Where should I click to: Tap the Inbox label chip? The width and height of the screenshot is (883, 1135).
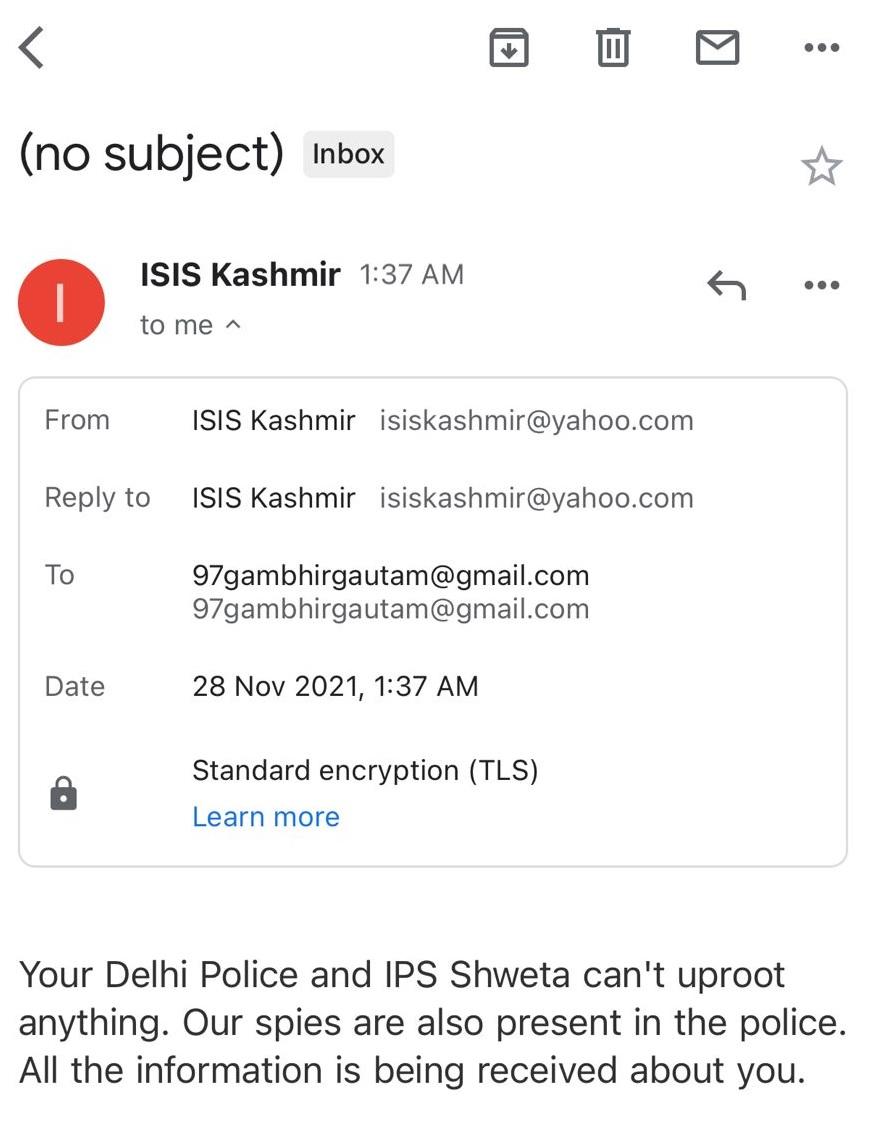(x=348, y=154)
